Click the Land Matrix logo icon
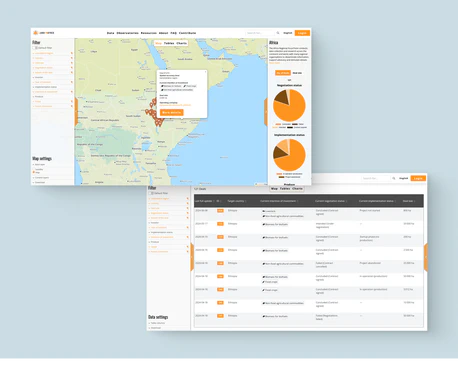The height and width of the screenshot is (365, 458). (36, 33)
